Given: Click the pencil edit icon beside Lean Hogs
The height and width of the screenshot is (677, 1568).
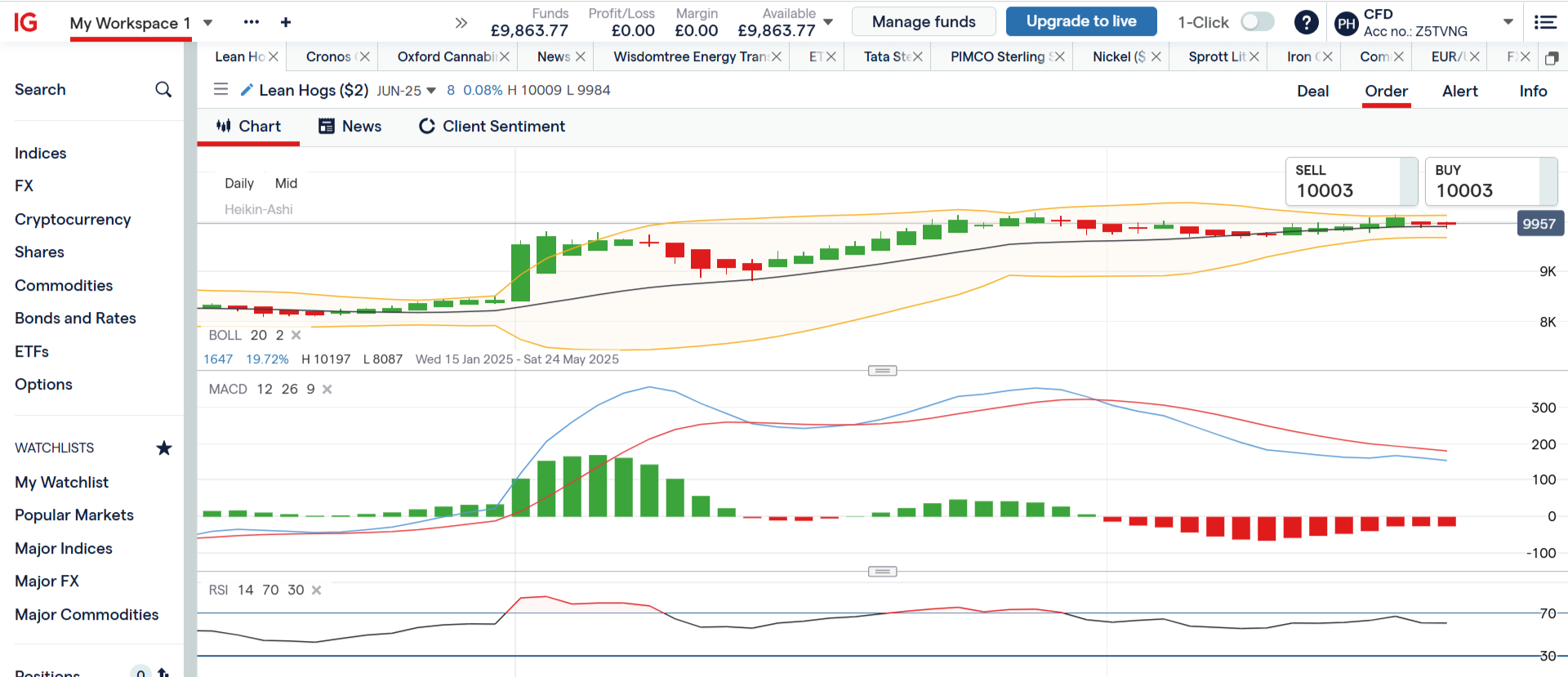Looking at the screenshot, I should pos(247,89).
